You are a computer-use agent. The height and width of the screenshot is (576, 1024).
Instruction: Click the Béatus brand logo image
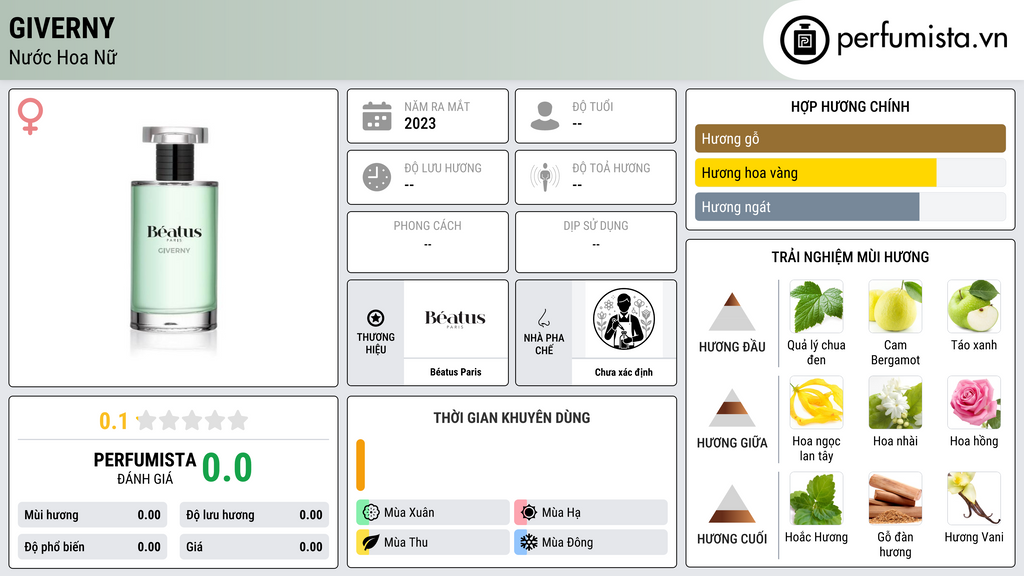pyautogui.click(x=455, y=319)
